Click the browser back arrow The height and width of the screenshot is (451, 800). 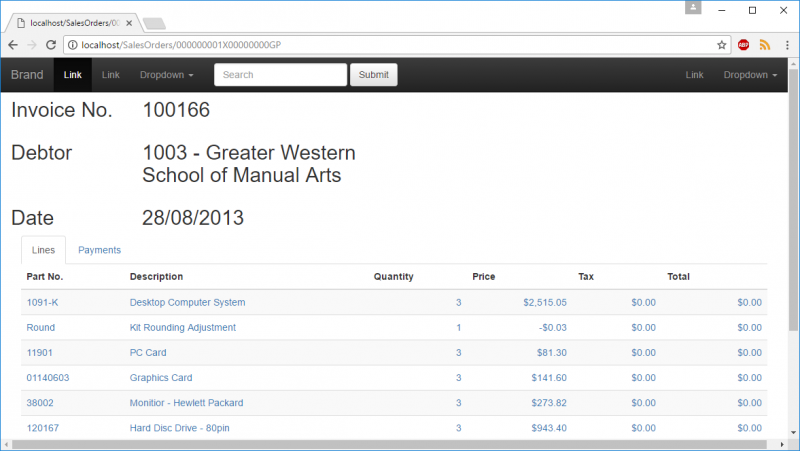tap(13, 45)
